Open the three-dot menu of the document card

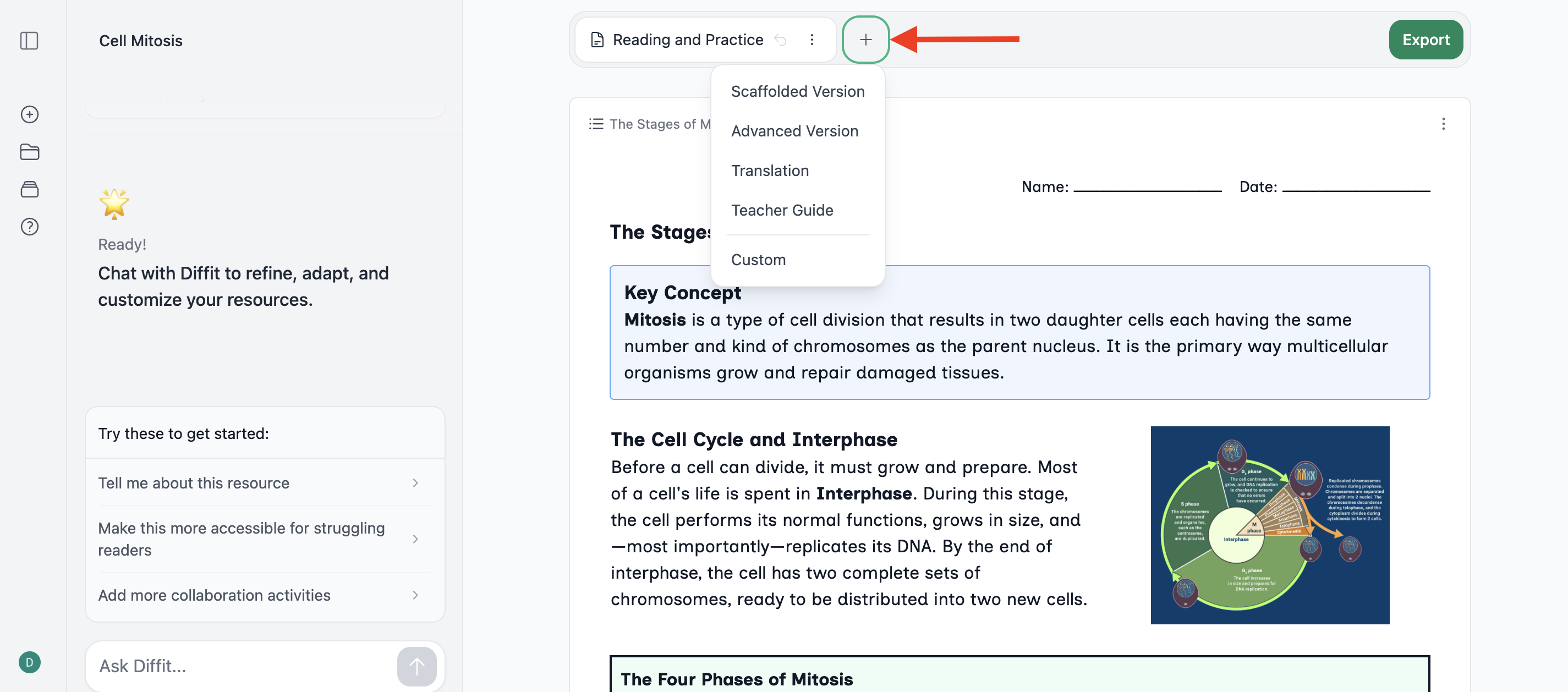[x=1443, y=124]
